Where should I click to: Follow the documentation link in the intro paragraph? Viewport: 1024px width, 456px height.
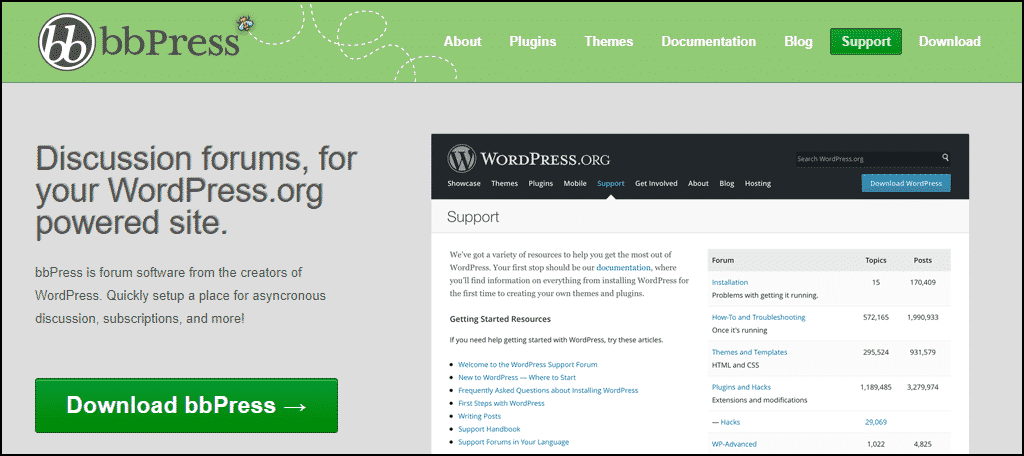coord(623,268)
